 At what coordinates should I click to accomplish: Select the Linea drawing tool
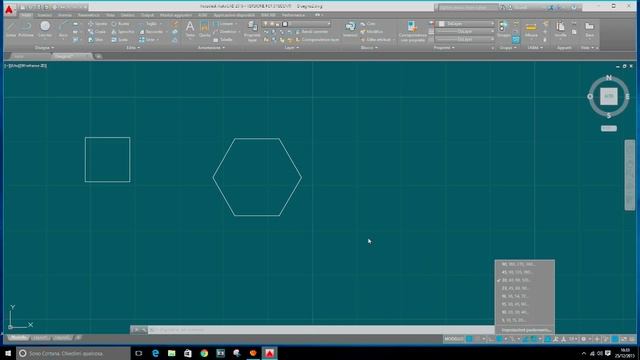pos(11,29)
